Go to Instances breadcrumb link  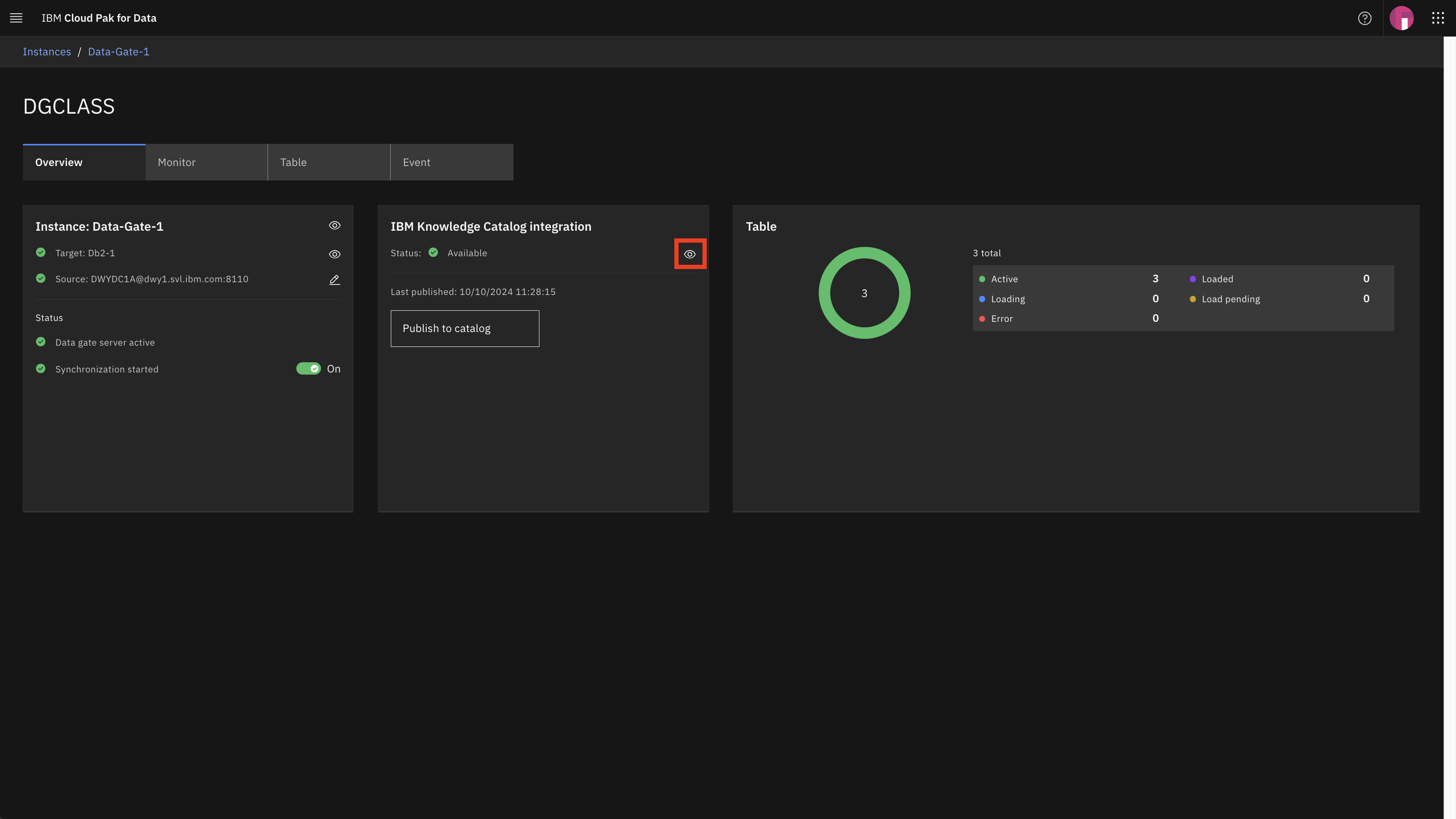[x=47, y=52]
